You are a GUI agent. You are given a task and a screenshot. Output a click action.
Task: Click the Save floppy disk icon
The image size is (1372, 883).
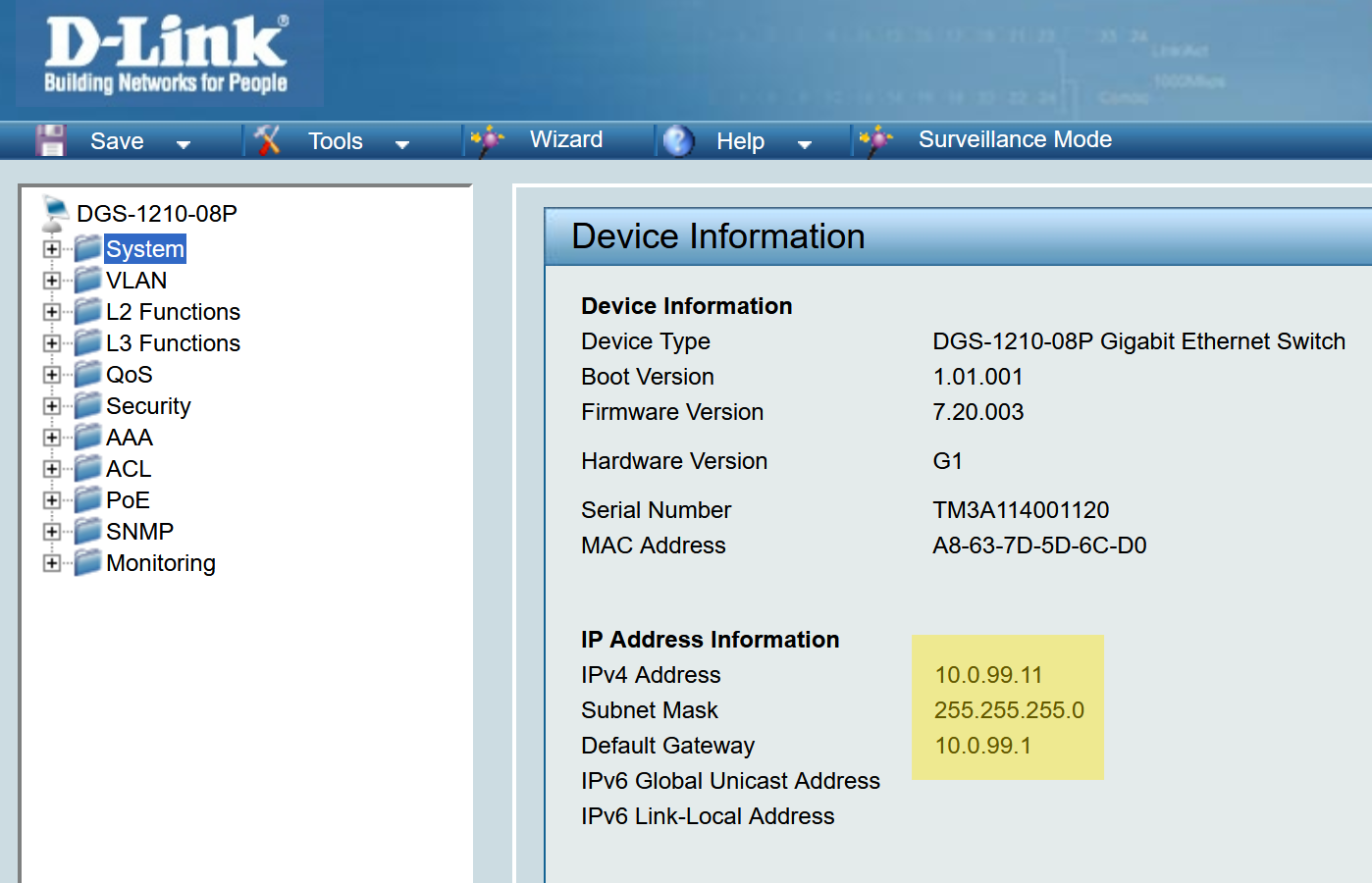(50, 140)
